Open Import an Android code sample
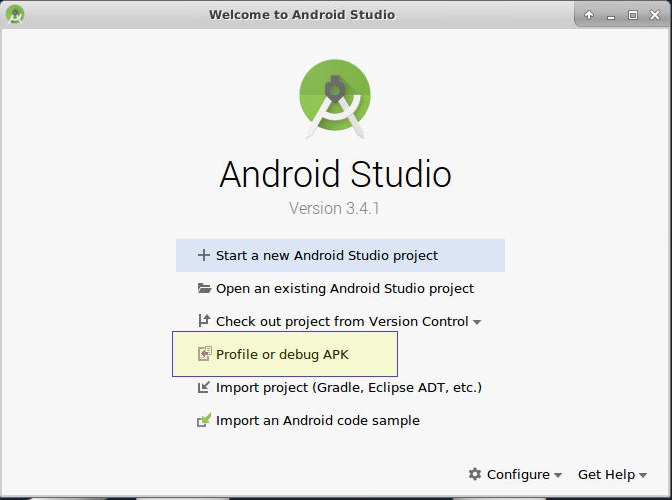The height and width of the screenshot is (500, 672). click(318, 420)
